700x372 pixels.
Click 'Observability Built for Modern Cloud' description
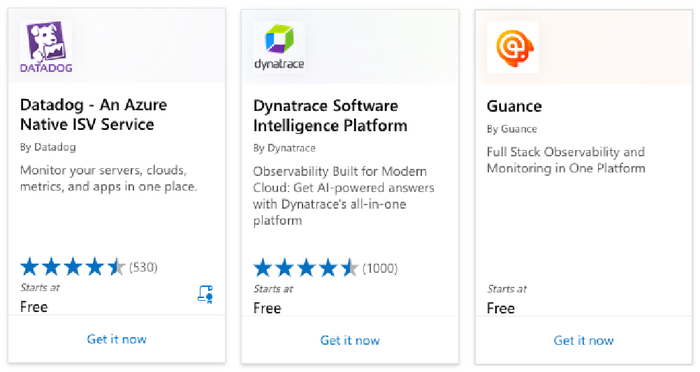tap(343, 196)
